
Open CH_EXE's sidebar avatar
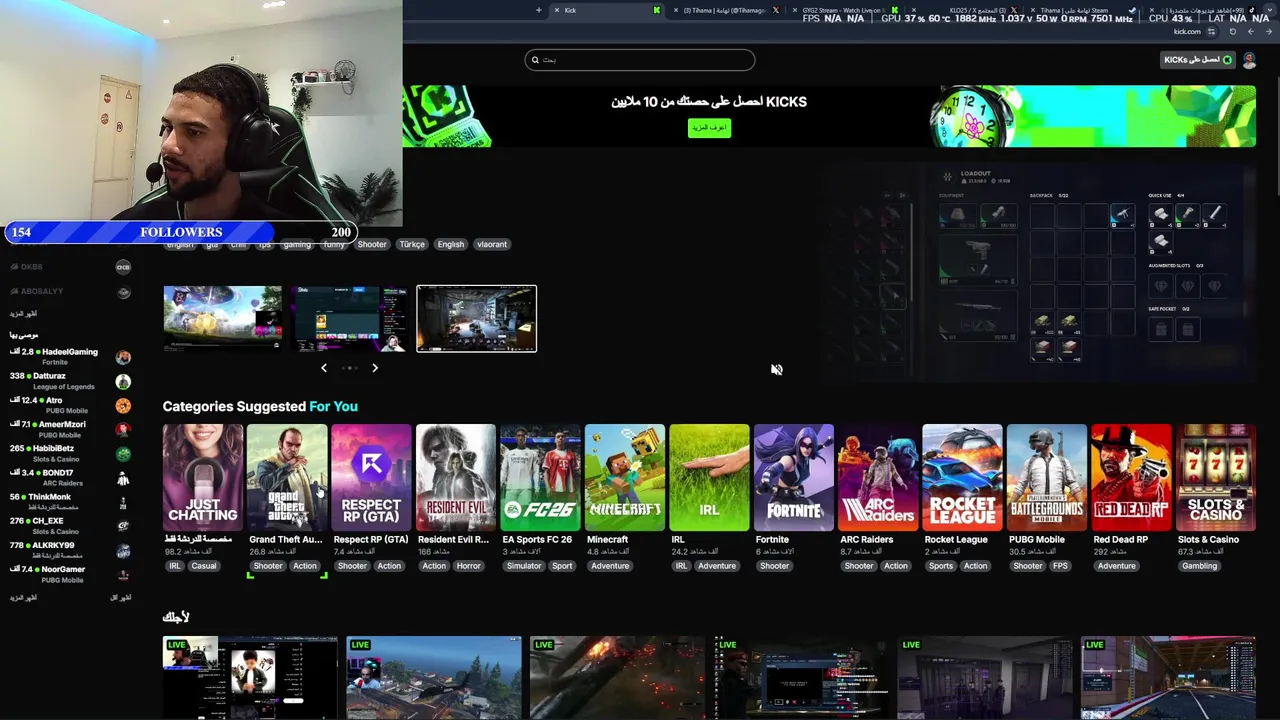[x=123, y=526]
